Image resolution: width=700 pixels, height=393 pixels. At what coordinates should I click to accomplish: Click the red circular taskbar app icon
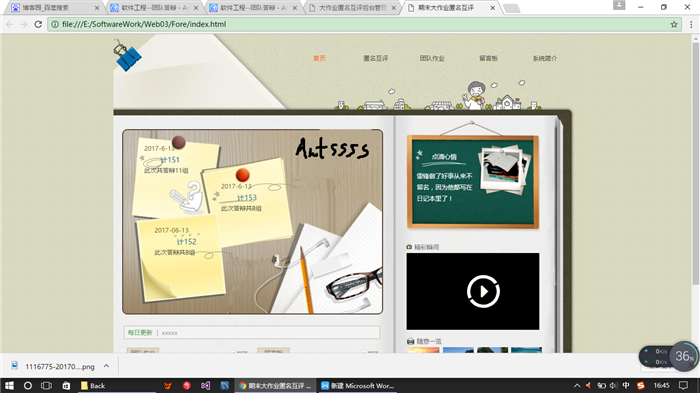pos(187,385)
